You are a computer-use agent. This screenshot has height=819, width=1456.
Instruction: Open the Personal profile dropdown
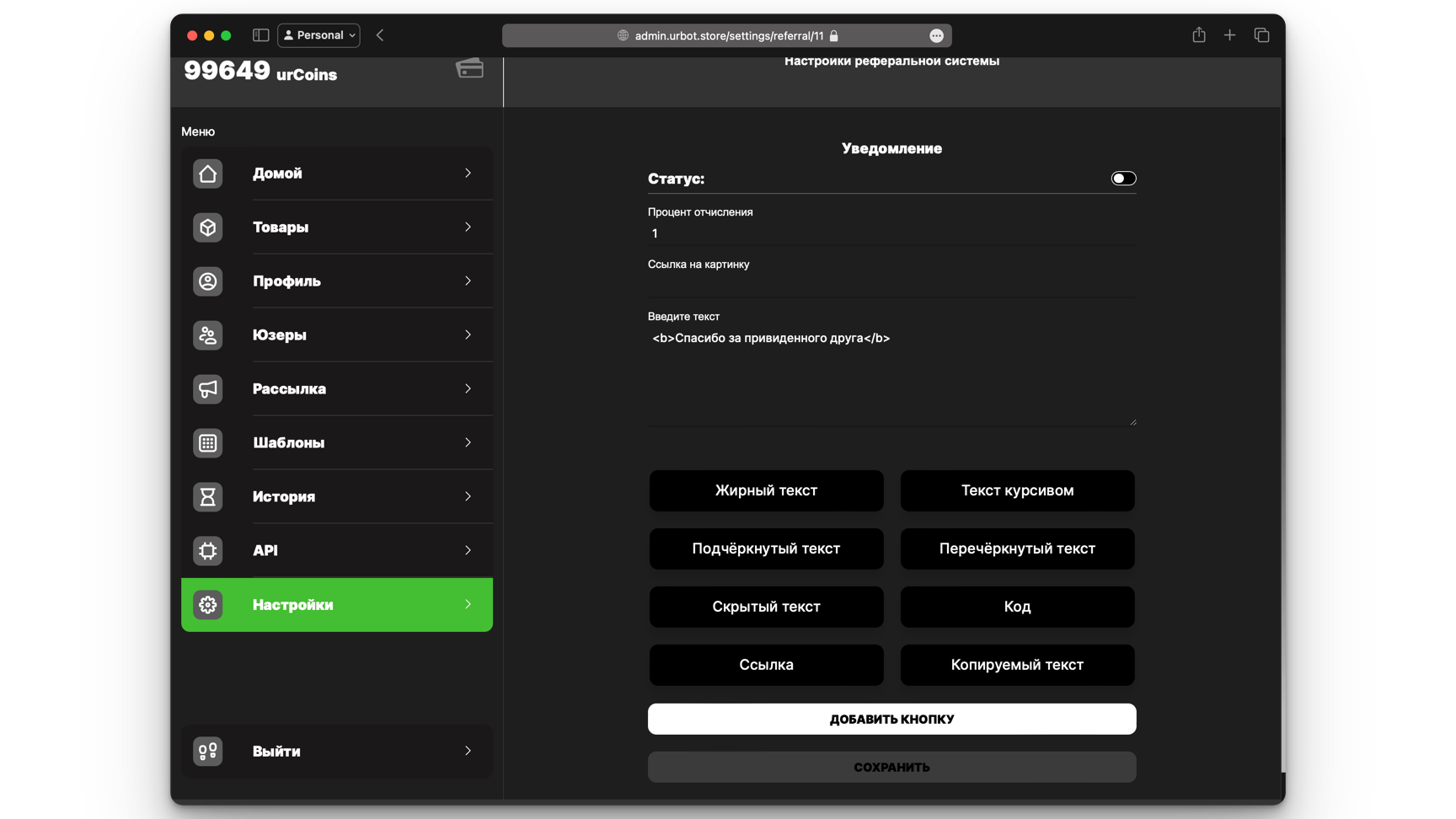318,35
